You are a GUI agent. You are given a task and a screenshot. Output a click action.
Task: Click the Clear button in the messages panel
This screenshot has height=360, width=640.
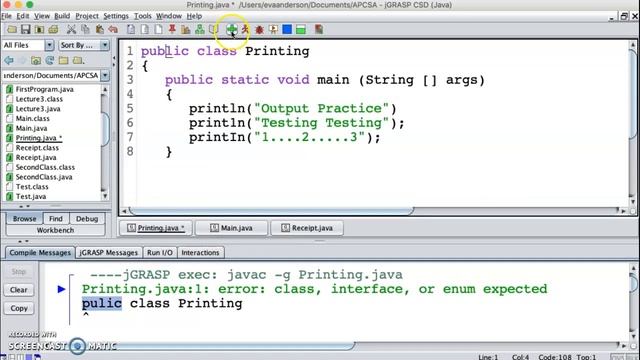[x=19, y=290]
